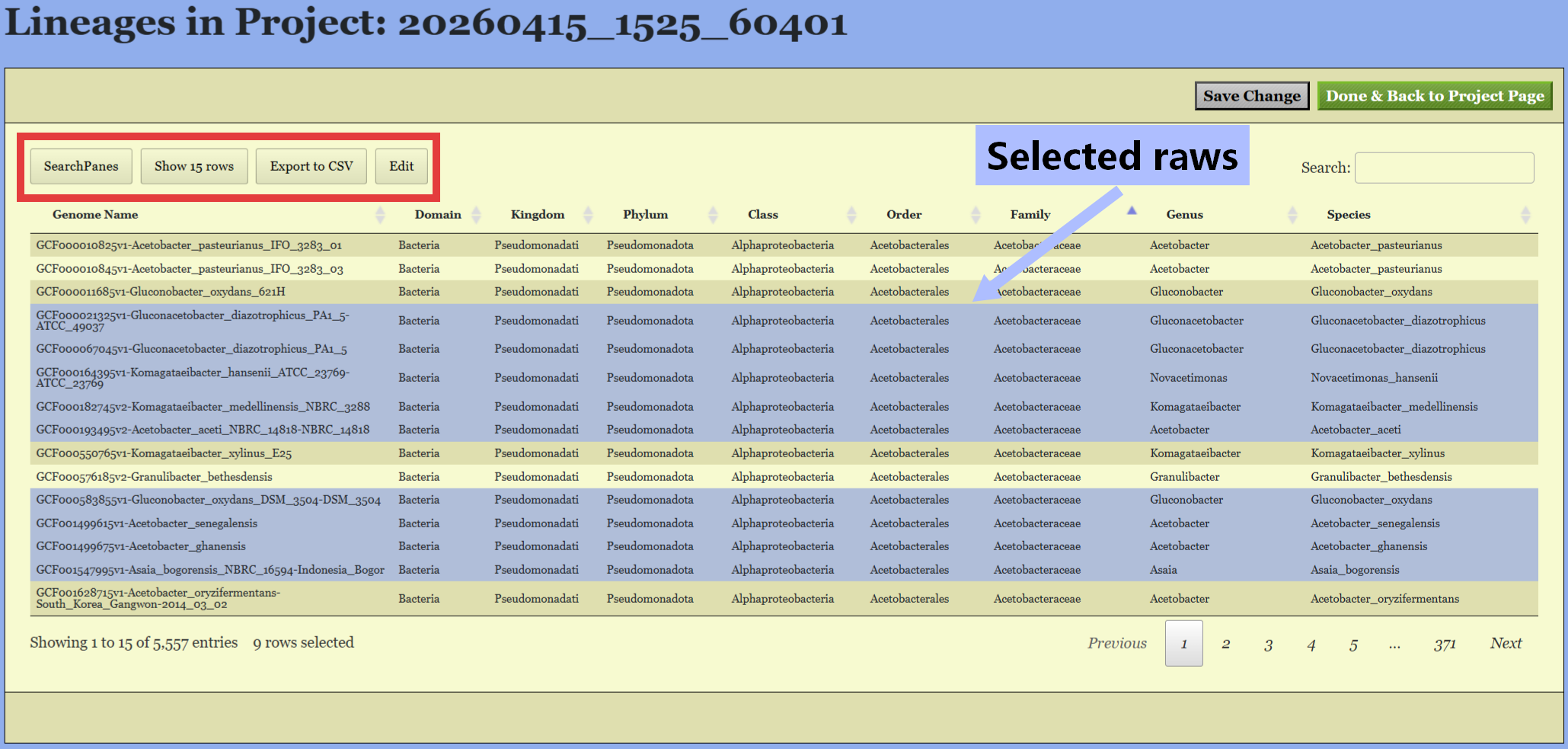This screenshot has width=1568, height=749.
Task: Click Done & Back to Project Page
Action: [x=1434, y=96]
